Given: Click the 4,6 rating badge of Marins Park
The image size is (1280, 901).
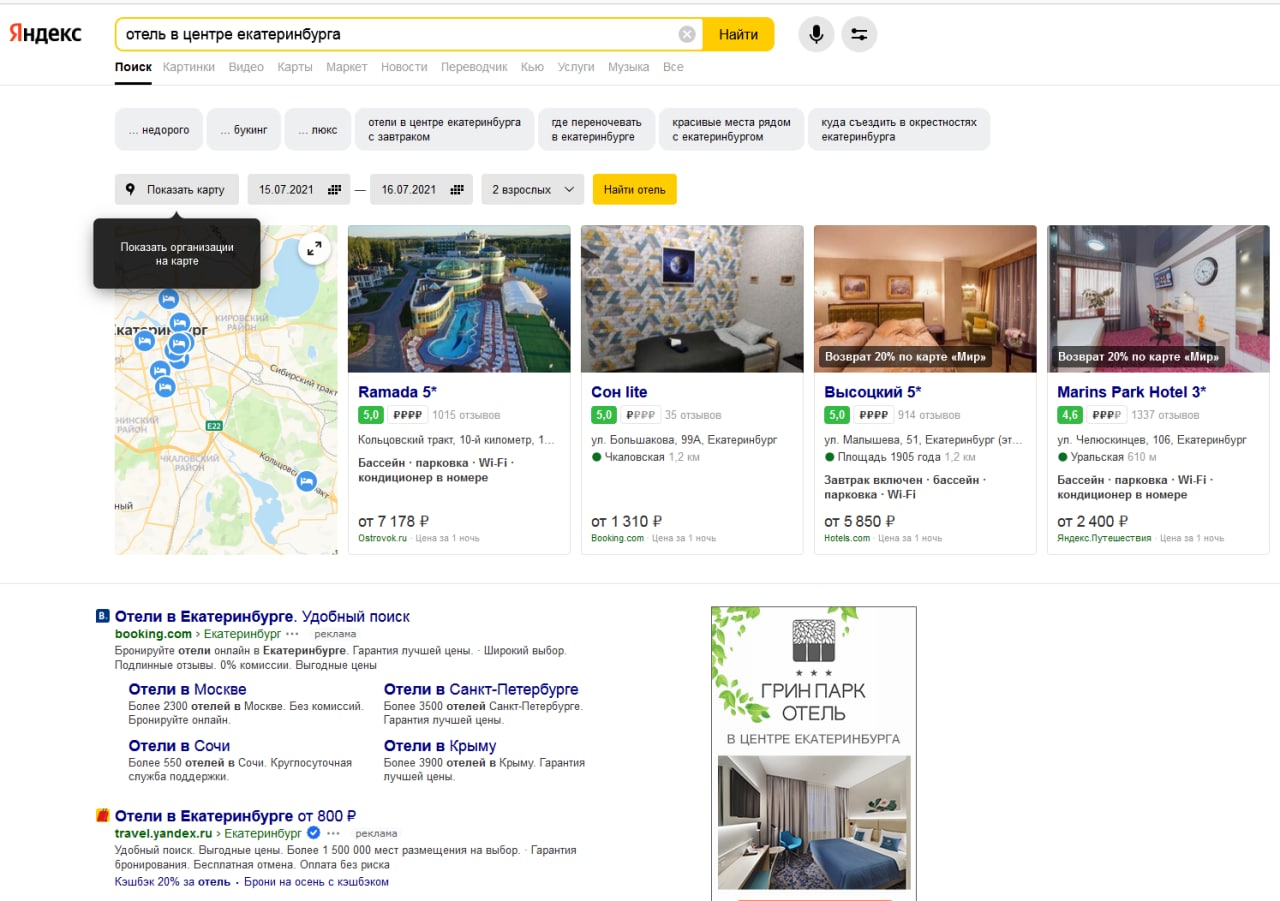Looking at the screenshot, I should [x=1070, y=414].
